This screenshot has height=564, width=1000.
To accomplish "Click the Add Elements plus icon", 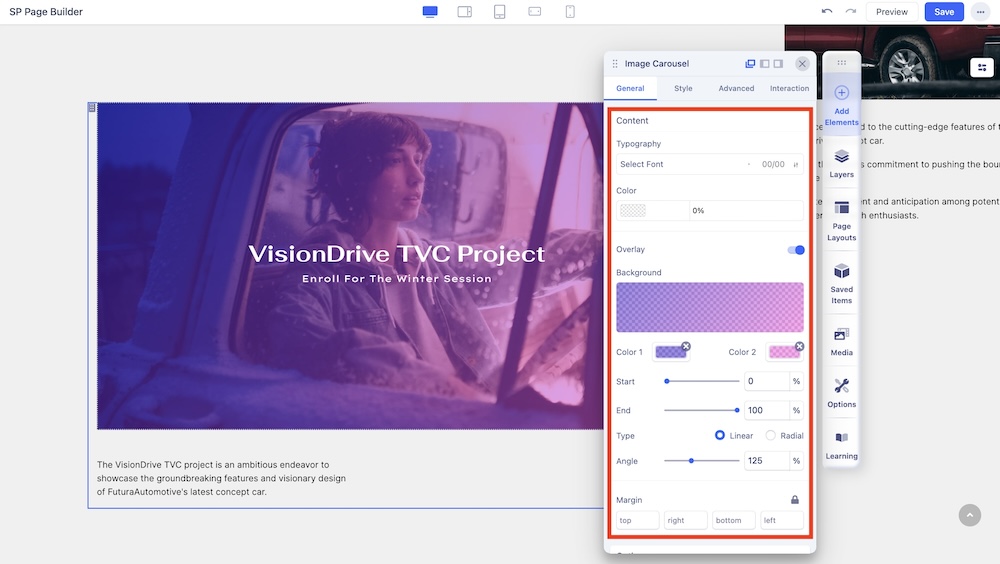I will pyautogui.click(x=841, y=93).
